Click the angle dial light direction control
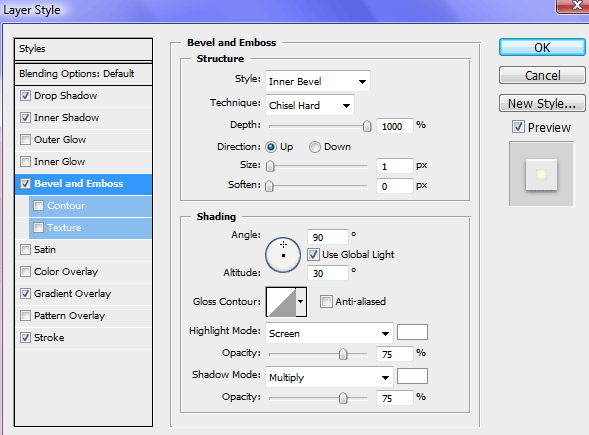 [x=283, y=255]
